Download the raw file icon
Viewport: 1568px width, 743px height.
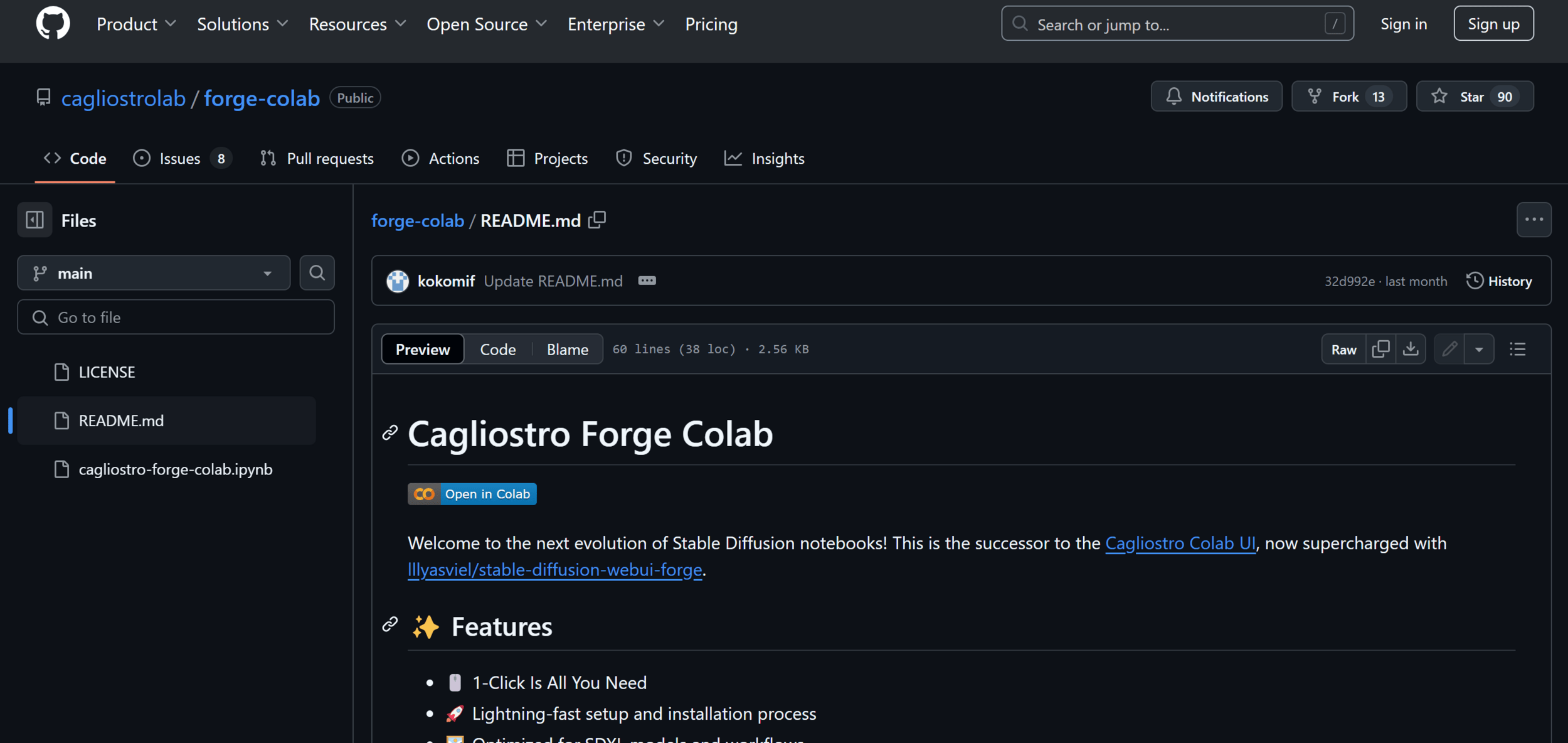click(1411, 349)
